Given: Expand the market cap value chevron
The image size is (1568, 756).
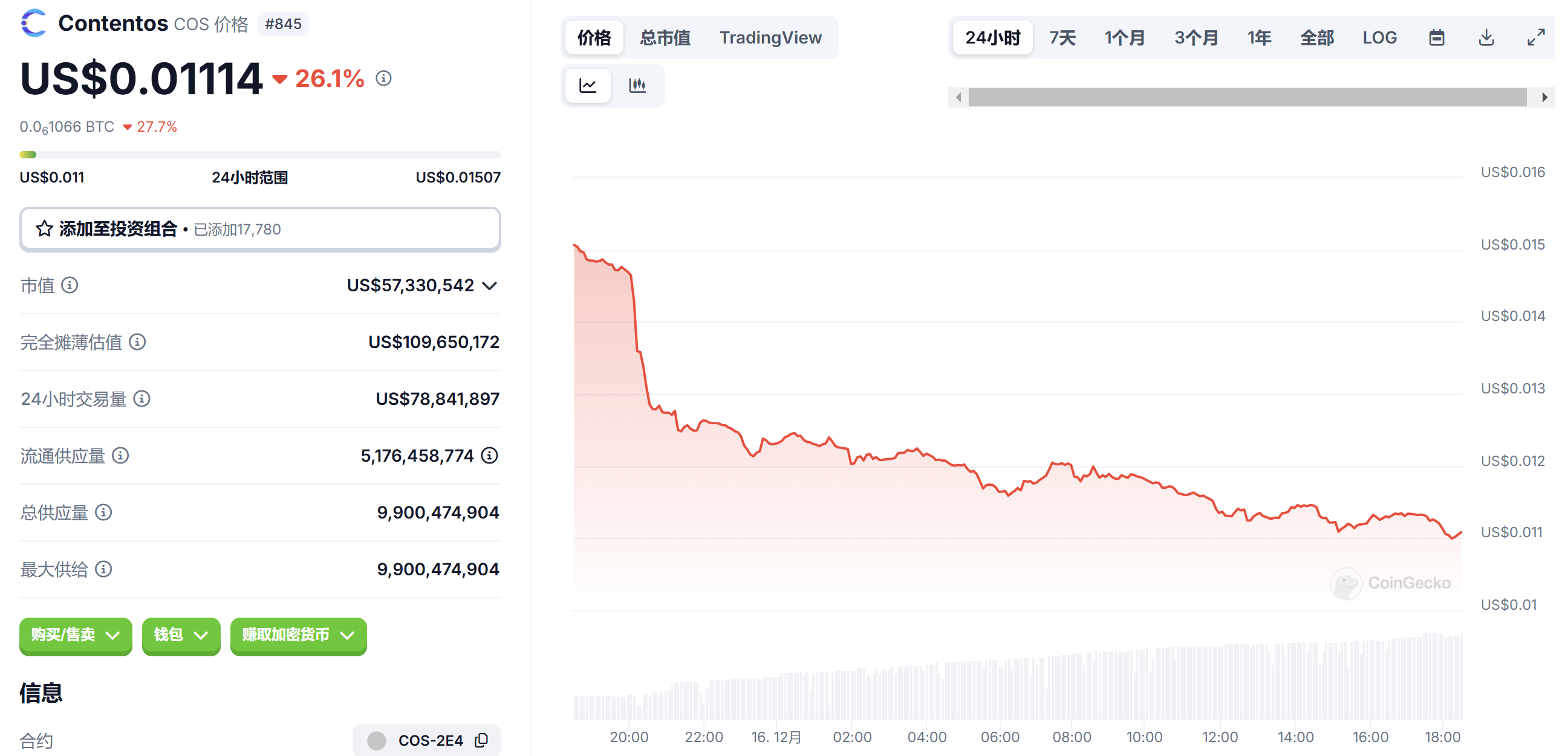Looking at the screenshot, I should (490, 286).
